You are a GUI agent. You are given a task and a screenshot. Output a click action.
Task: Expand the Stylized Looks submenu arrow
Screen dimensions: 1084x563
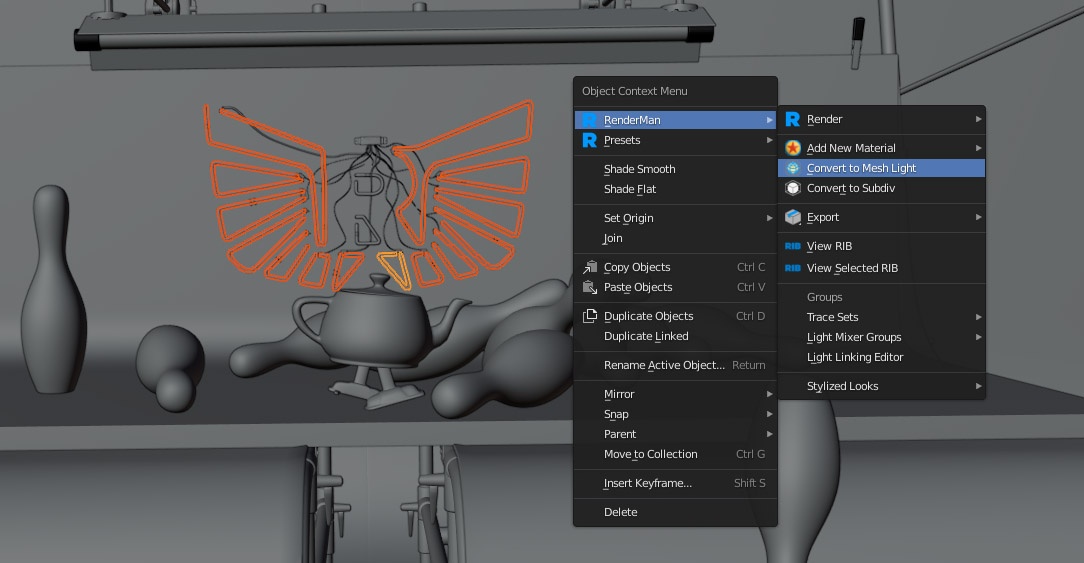click(x=978, y=387)
